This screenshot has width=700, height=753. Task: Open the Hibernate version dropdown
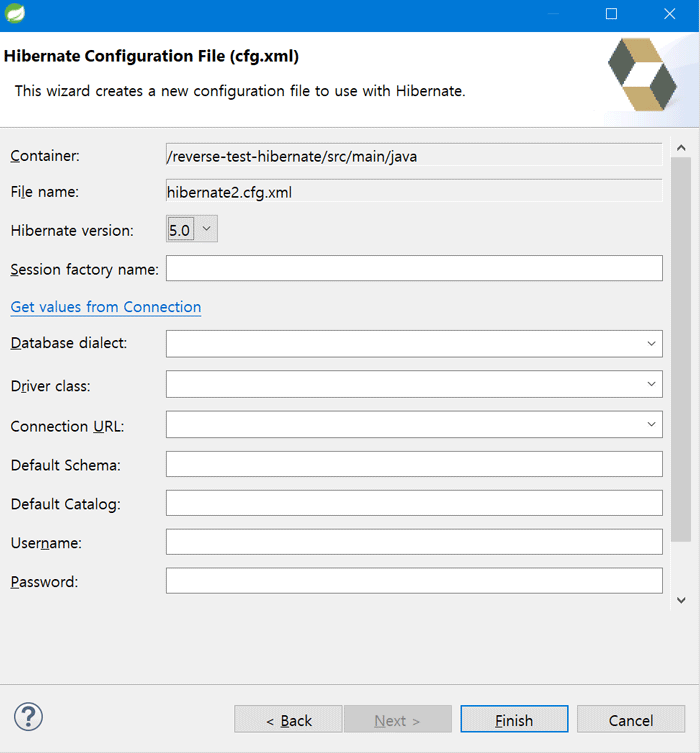[192, 229]
